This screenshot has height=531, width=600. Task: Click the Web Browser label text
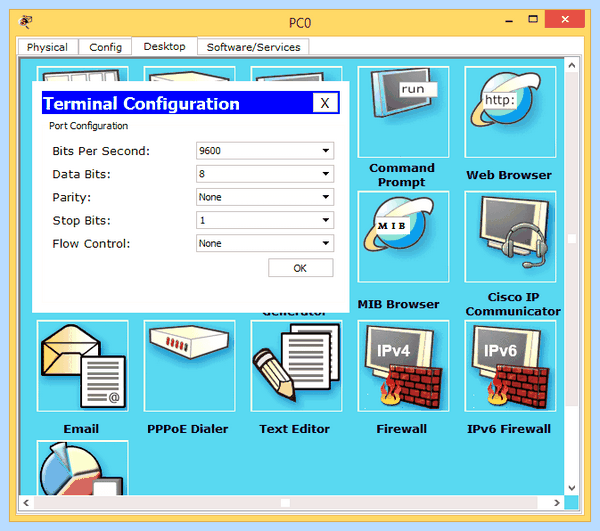click(509, 175)
